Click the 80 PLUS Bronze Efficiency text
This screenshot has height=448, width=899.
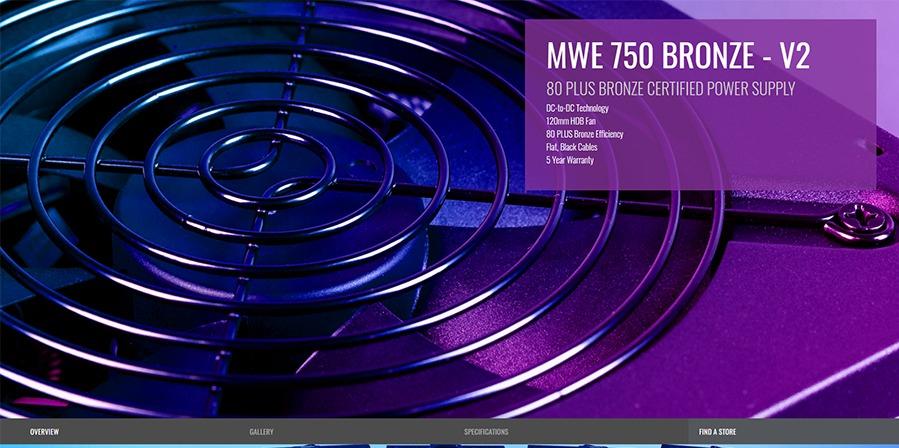pyautogui.click(x=585, y=134)
